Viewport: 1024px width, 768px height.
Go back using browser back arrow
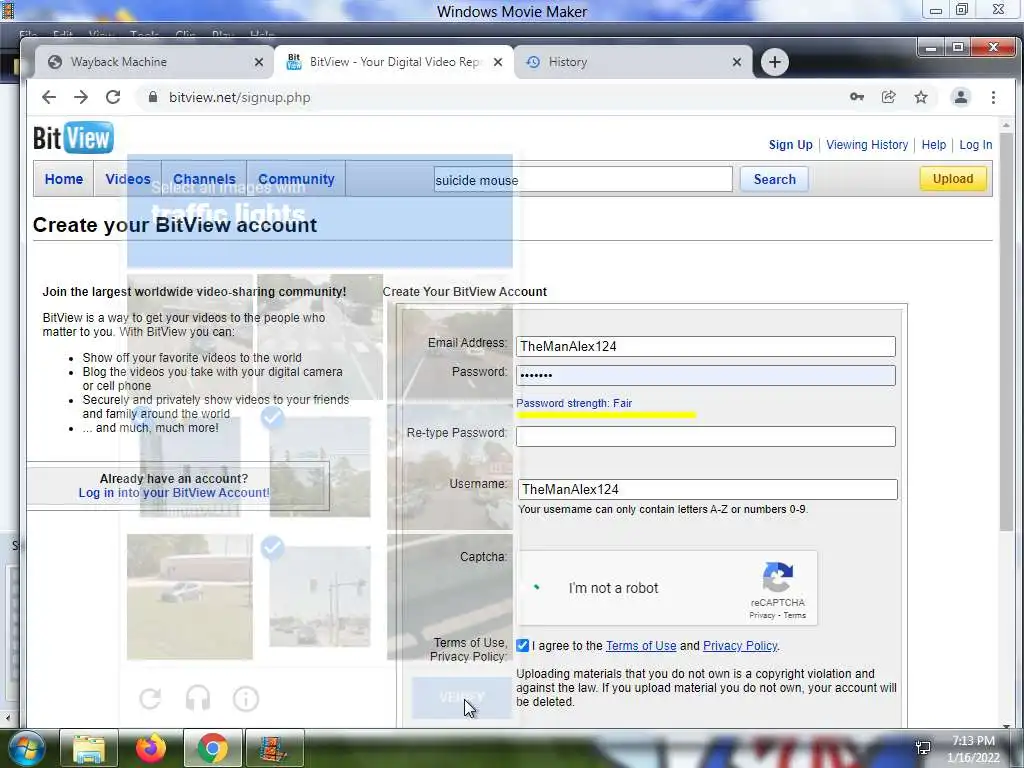49,97
